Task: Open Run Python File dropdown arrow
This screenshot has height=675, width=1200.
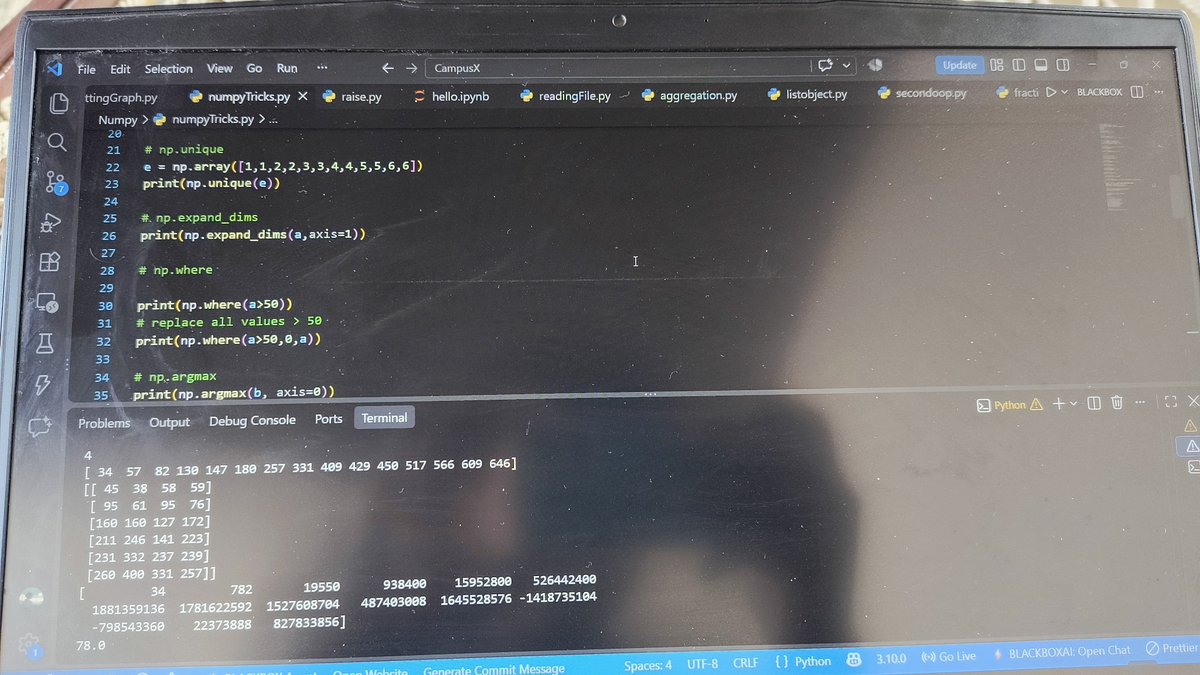Action: point(1064,92)
